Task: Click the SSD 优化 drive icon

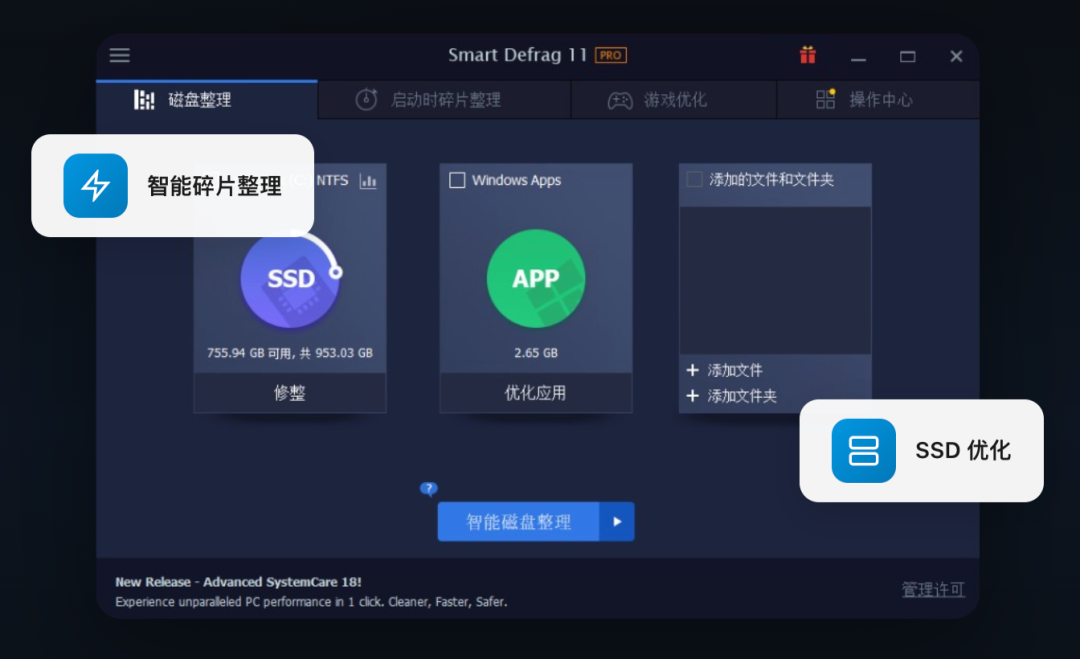Action: point(864,451)
